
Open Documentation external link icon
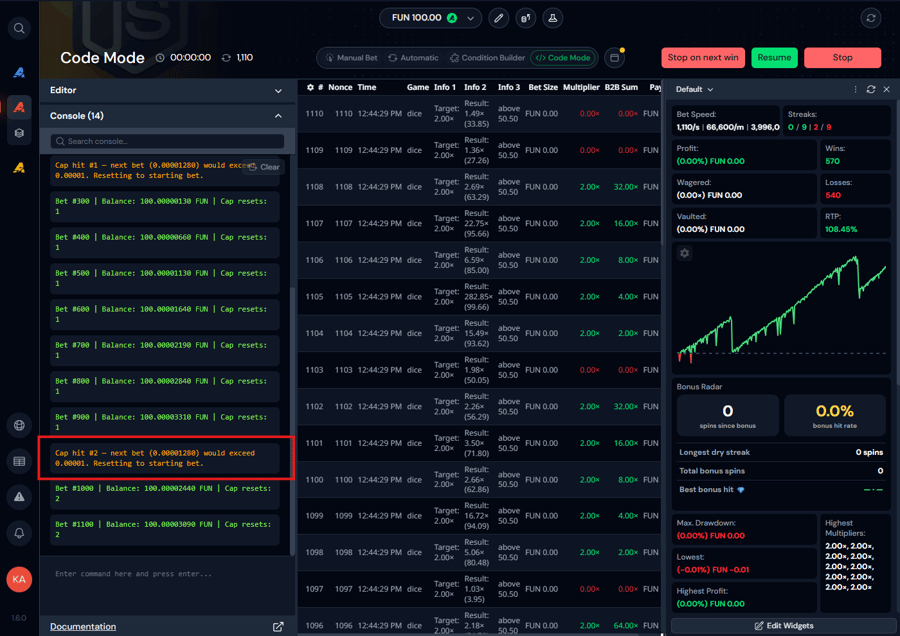click(278, 626)
